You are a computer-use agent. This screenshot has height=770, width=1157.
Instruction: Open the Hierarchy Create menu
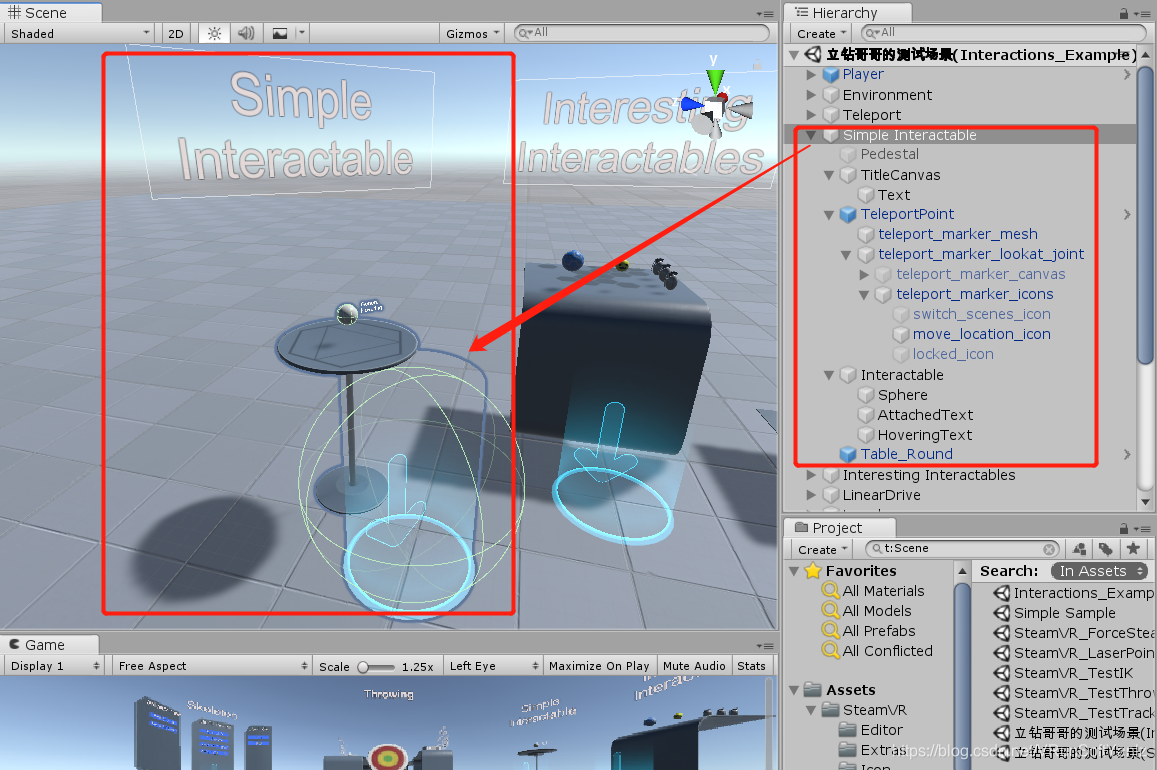821,33
